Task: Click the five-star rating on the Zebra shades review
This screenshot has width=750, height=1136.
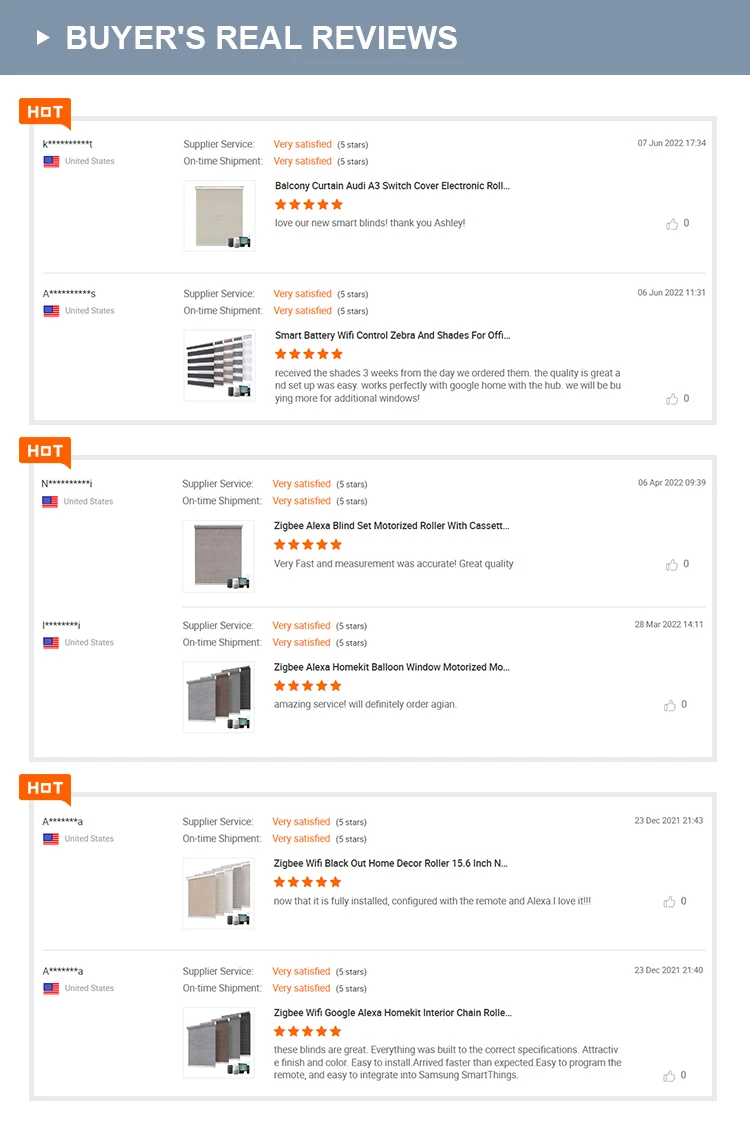Action: coord(308,354)
